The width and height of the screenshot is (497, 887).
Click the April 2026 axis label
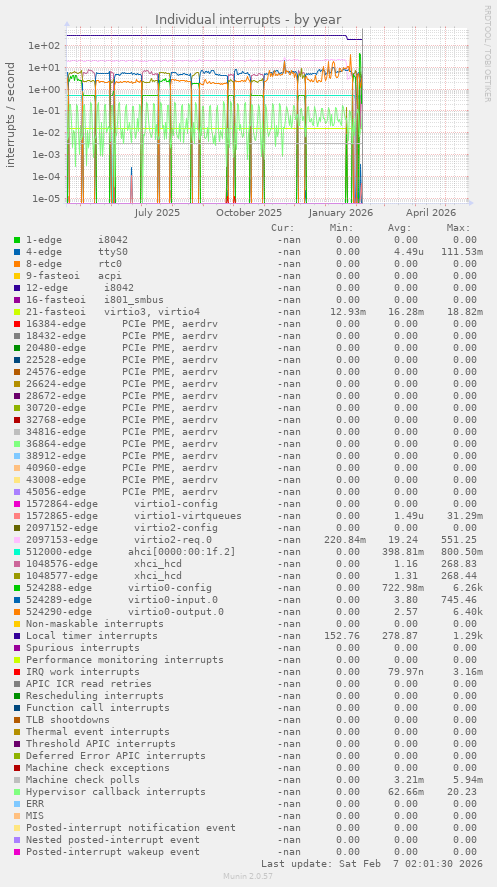tap(431, 213)
